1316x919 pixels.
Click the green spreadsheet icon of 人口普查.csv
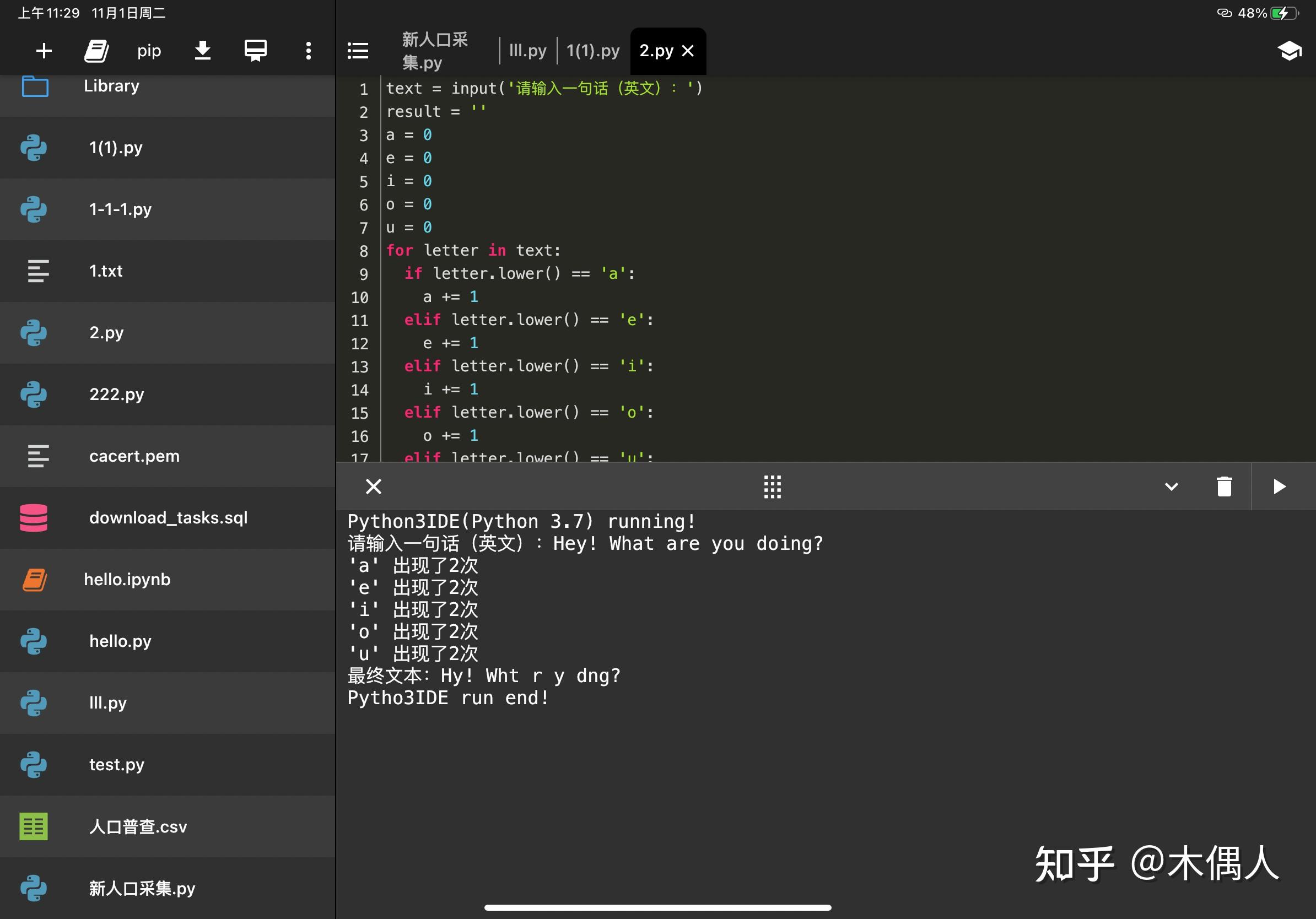click(34, 827)
